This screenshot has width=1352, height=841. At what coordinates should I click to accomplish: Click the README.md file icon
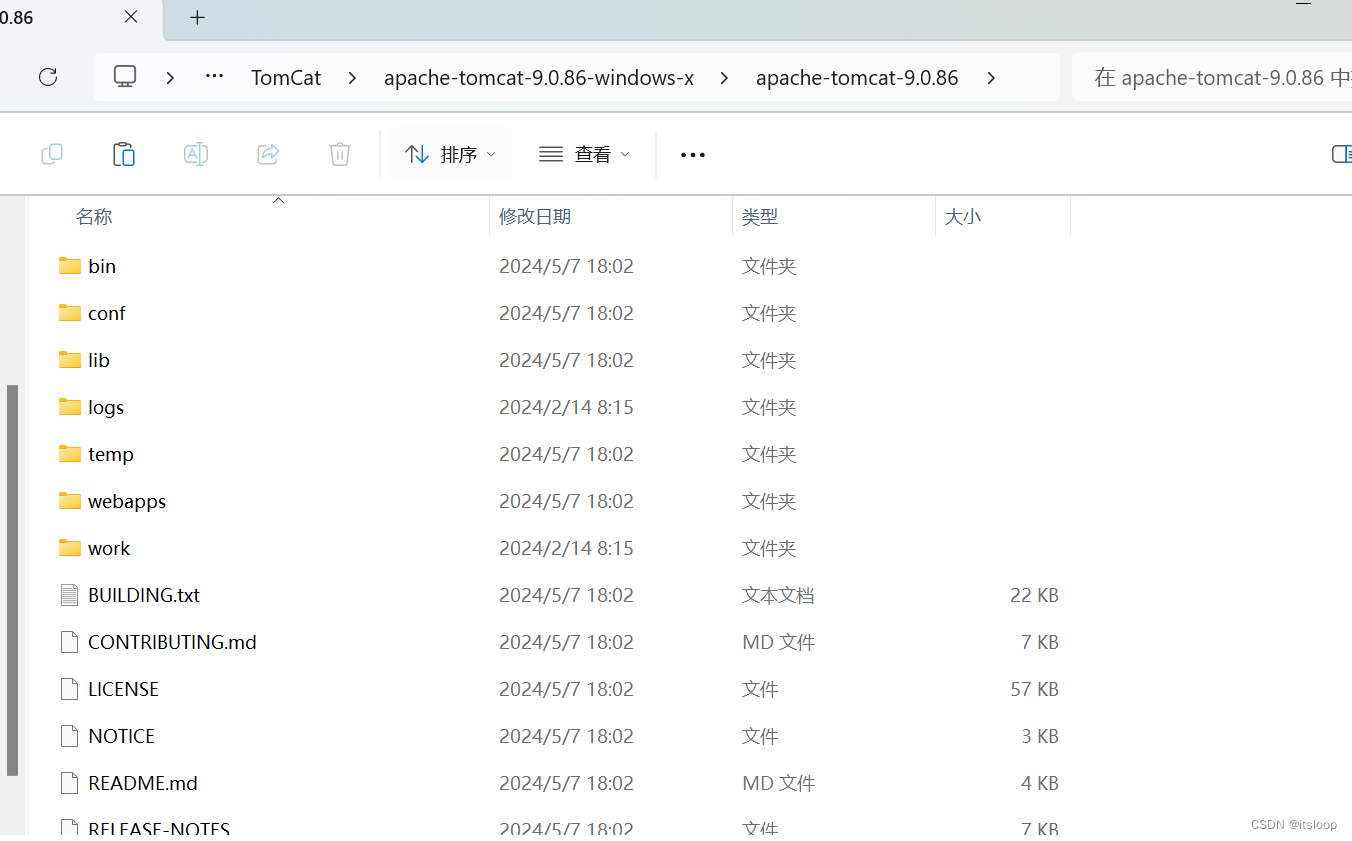(x=69, y=783)
